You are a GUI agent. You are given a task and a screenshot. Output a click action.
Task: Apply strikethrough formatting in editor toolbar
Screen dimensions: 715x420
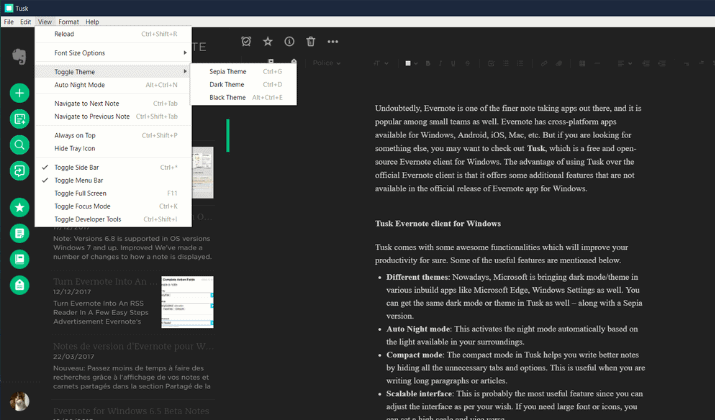click(467, 63)
